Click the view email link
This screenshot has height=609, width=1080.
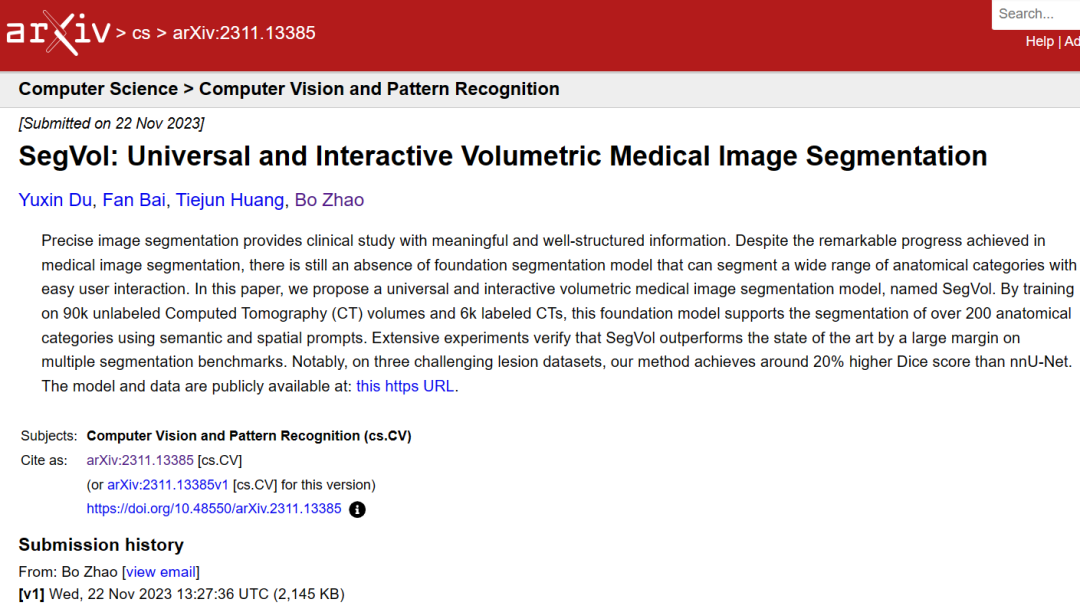coord(160,572)
